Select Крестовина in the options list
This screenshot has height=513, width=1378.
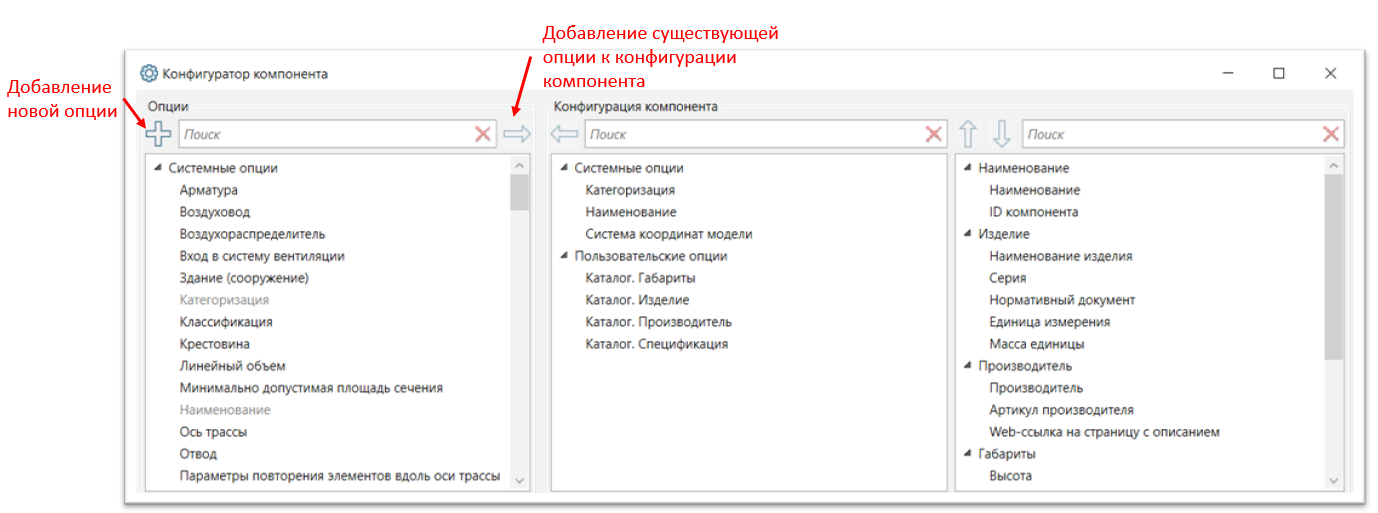[x=215, y=344]
